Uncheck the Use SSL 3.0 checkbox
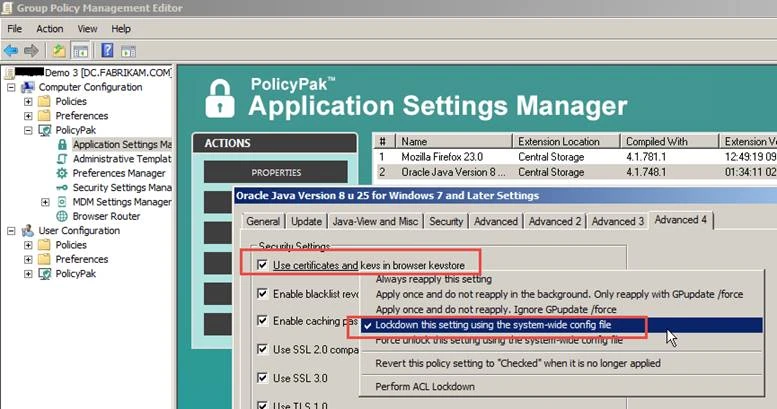777x409 pixels. click(263, 378)
